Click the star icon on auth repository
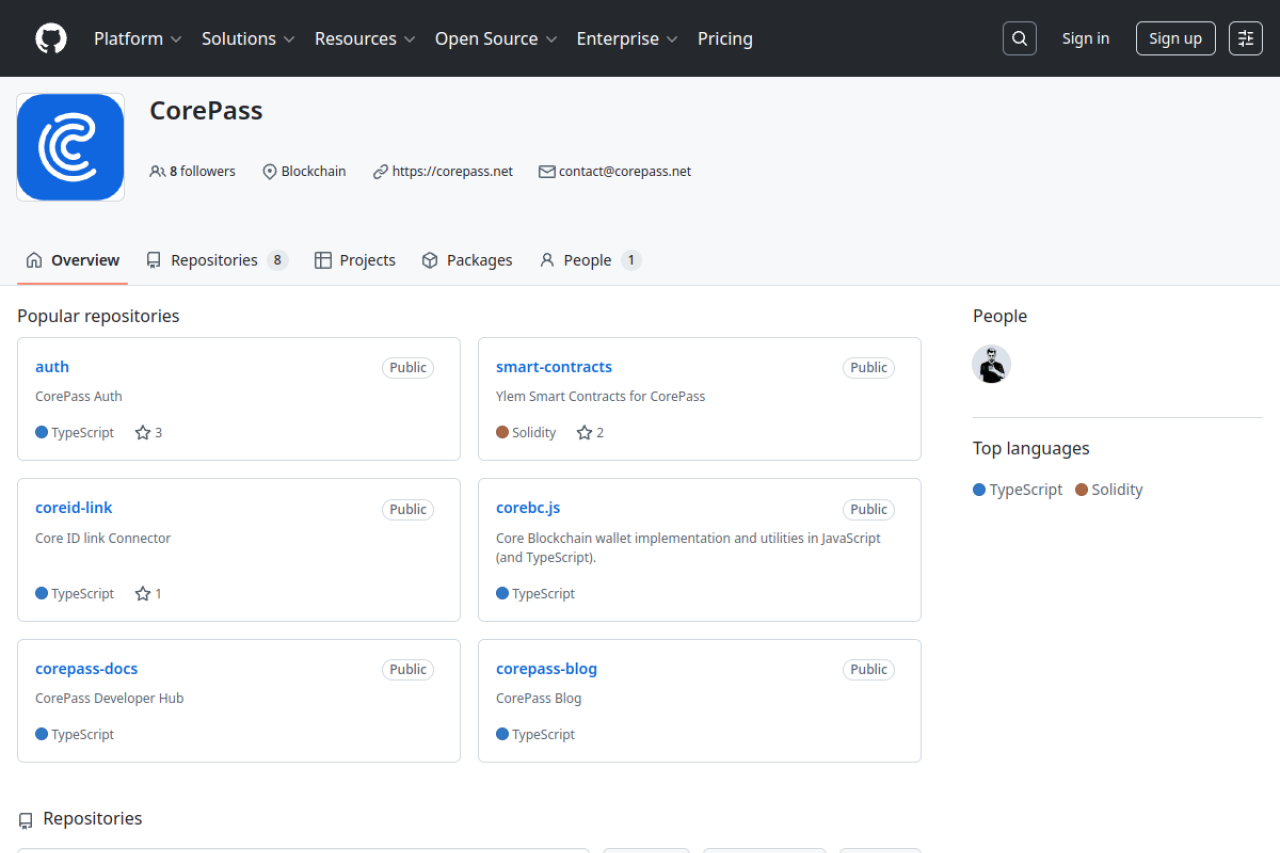The image size is (1280, 853). tap(143, 433)
